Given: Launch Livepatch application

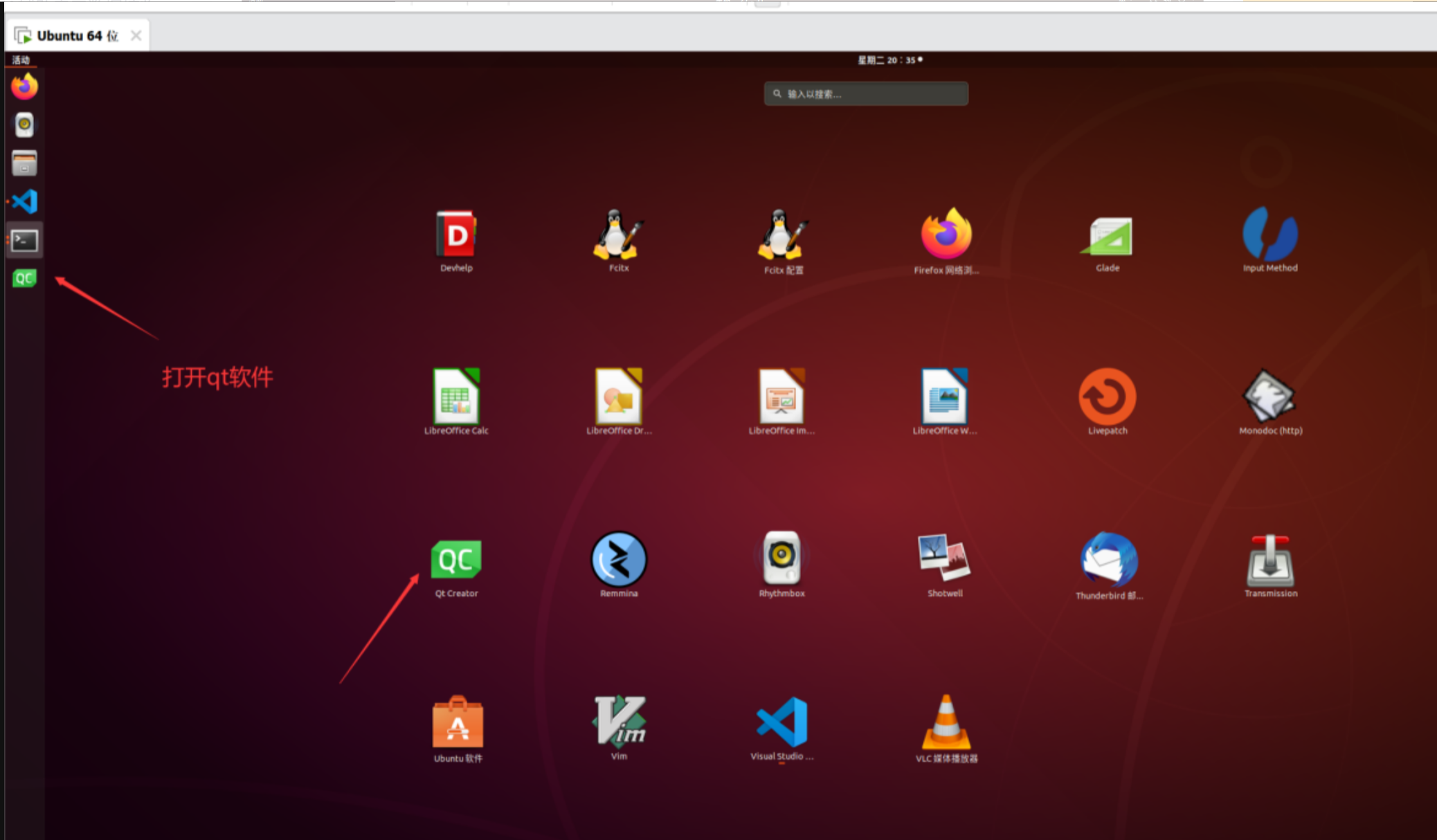Looking at the screenshot, I should point(1107,397).
